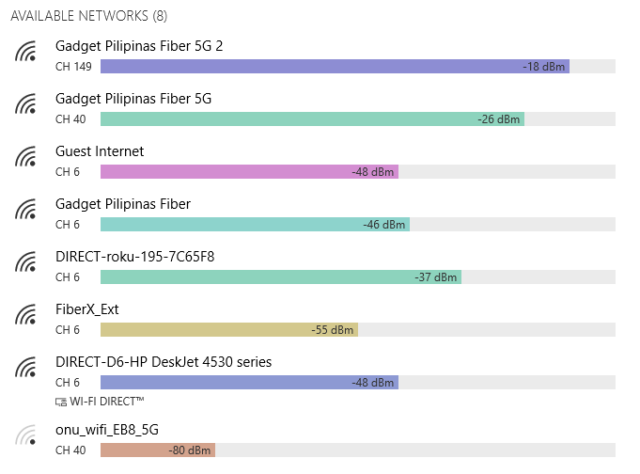640x474 pixels.
Task: Click the -26 dBm green signal bar
Action: click(311, 119)
